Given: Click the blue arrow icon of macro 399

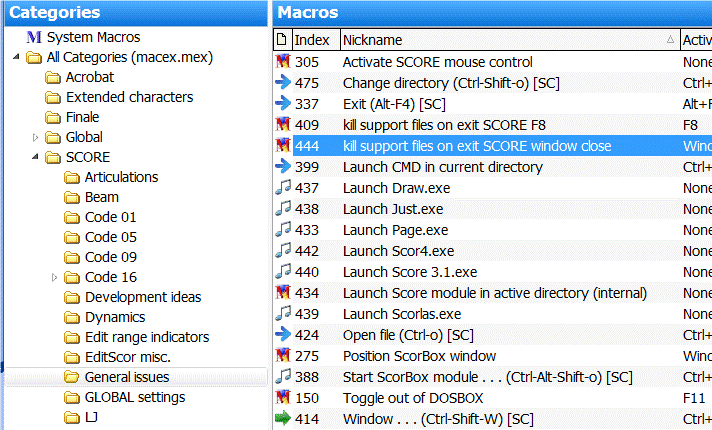Looking at the screenshot, I should tap(283, 166).
